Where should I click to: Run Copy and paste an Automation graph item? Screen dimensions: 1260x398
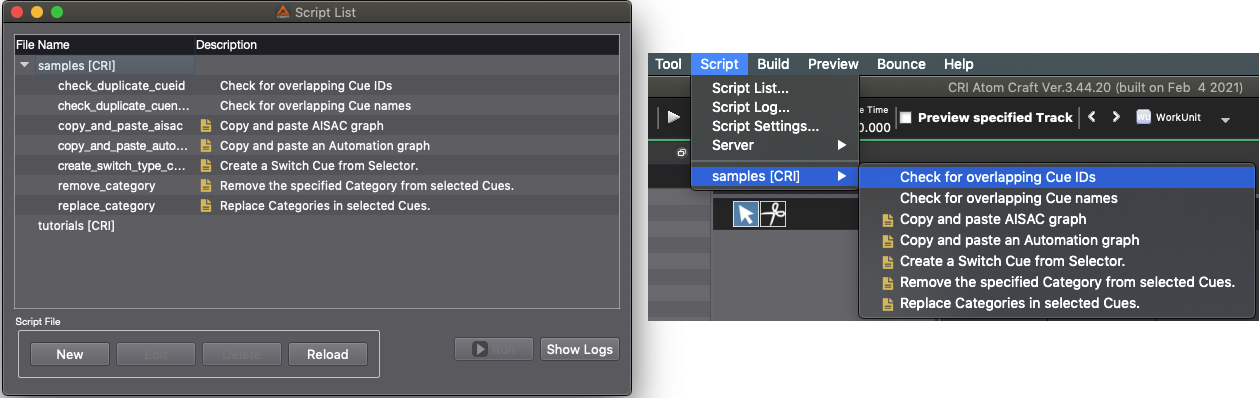pyautogui.click(x=1056, y=240)
